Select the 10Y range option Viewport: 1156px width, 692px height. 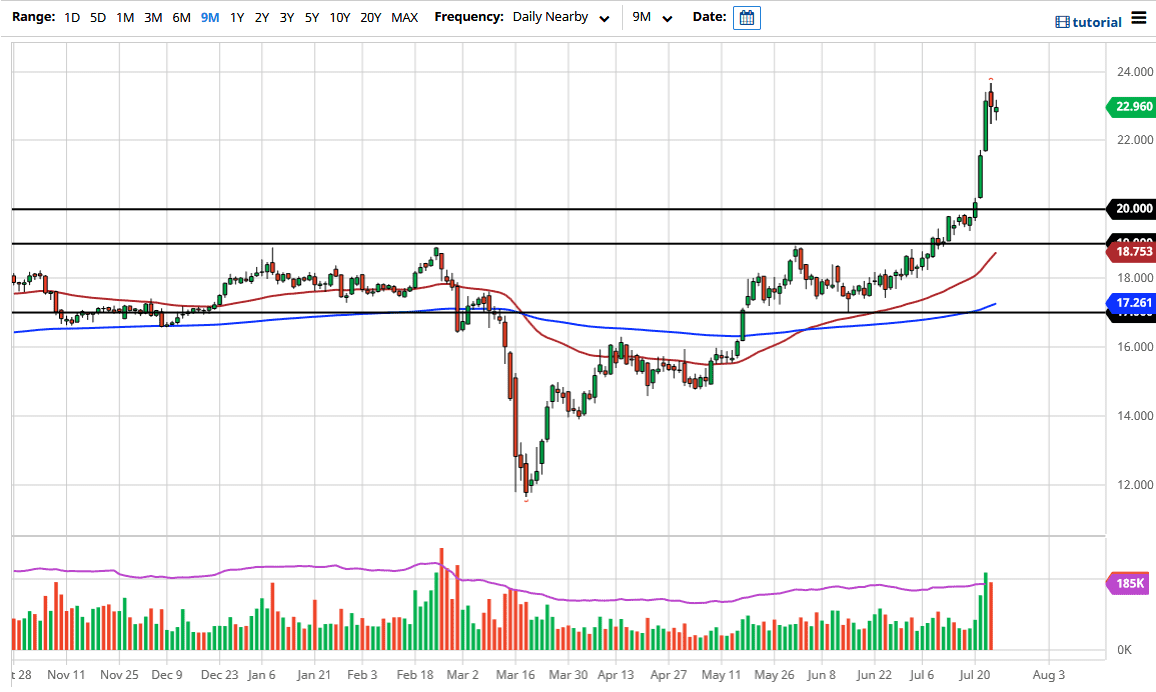(340, 17)
